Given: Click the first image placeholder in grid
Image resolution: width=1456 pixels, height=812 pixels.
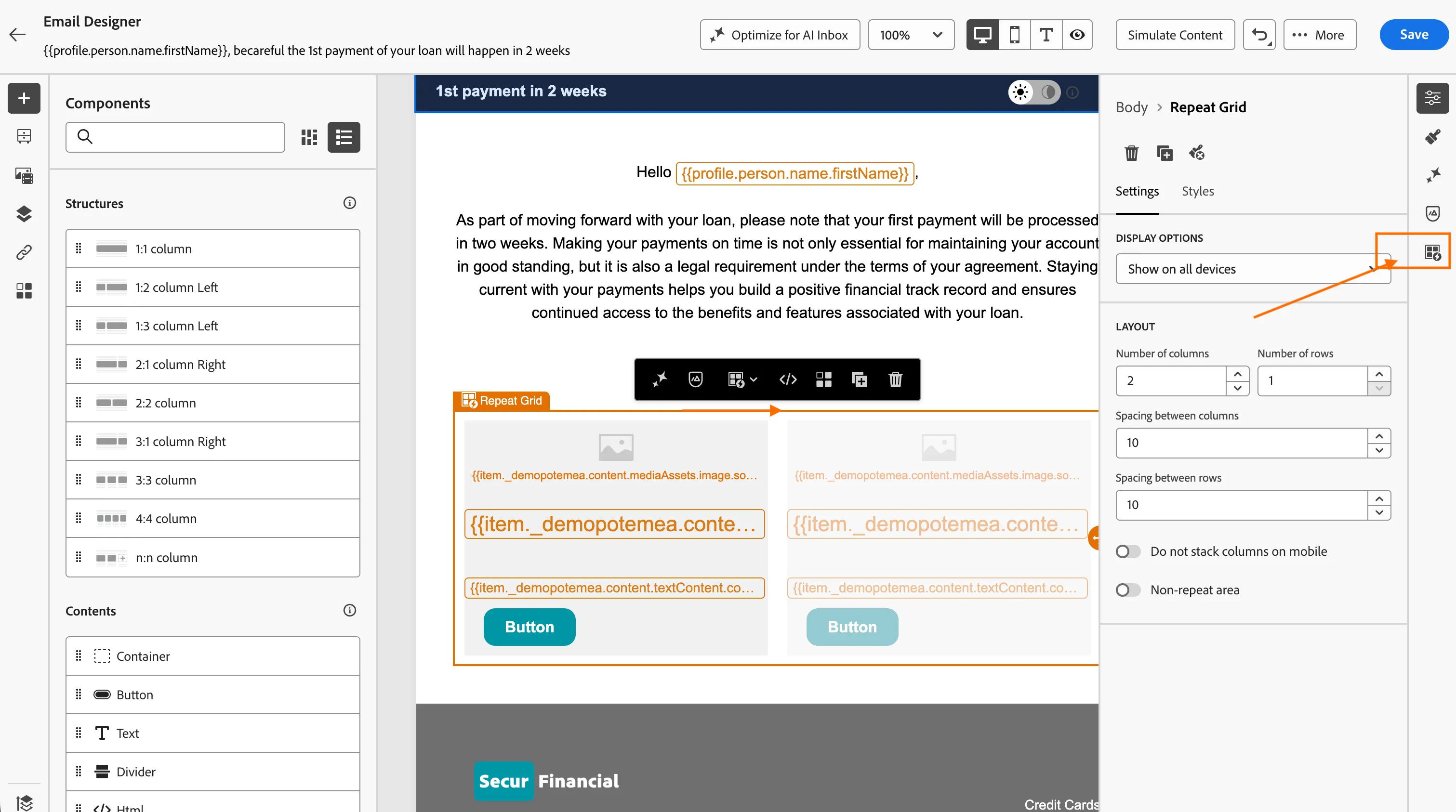Looking at the screenshot, I should pyautogui.click(x=616, y=447).
